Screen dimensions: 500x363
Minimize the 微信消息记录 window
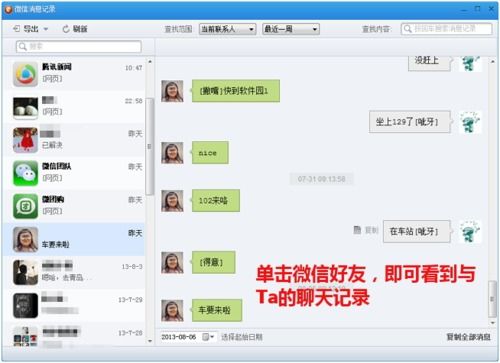point(464,9)
